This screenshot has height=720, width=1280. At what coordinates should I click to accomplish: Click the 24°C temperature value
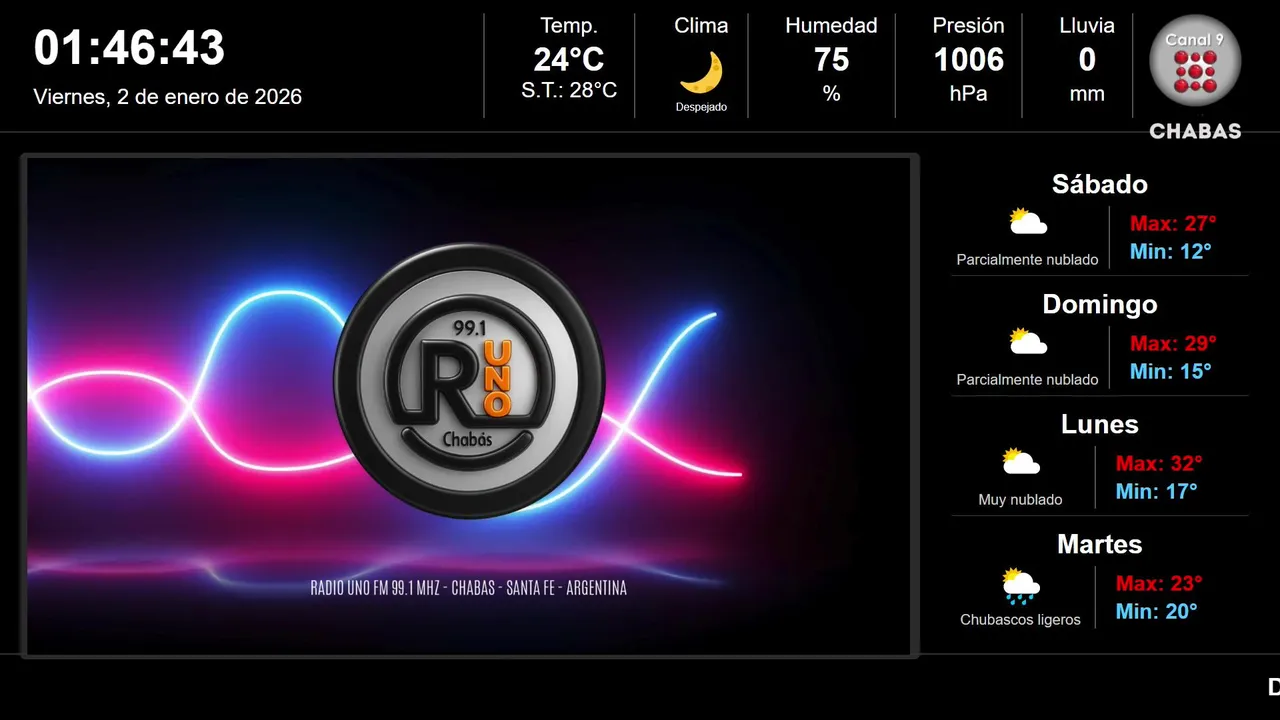pos(569,60)
